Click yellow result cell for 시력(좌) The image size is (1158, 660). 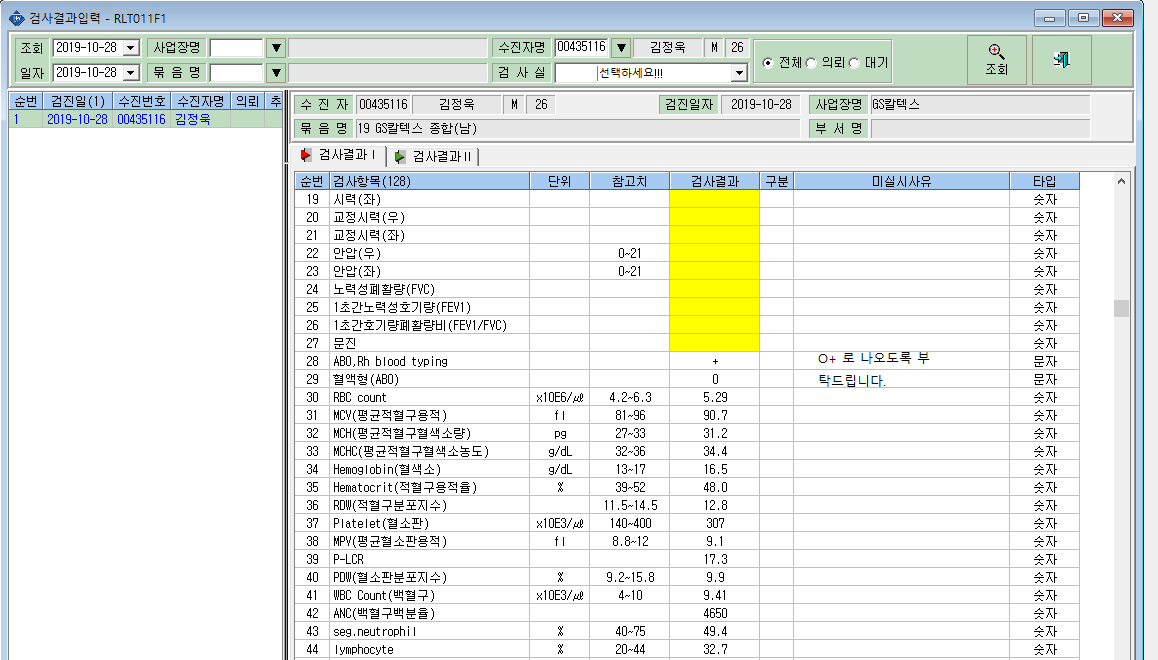pos(714,199)
